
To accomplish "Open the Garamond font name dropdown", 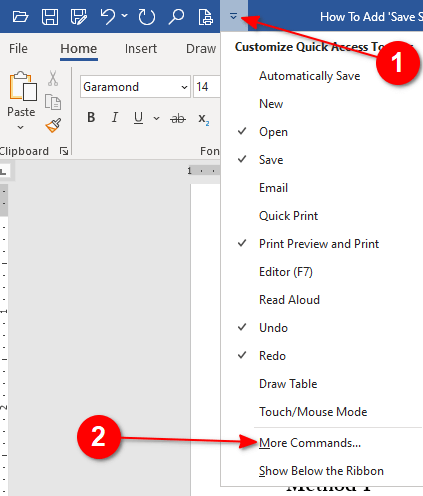I will click(184, 87).
